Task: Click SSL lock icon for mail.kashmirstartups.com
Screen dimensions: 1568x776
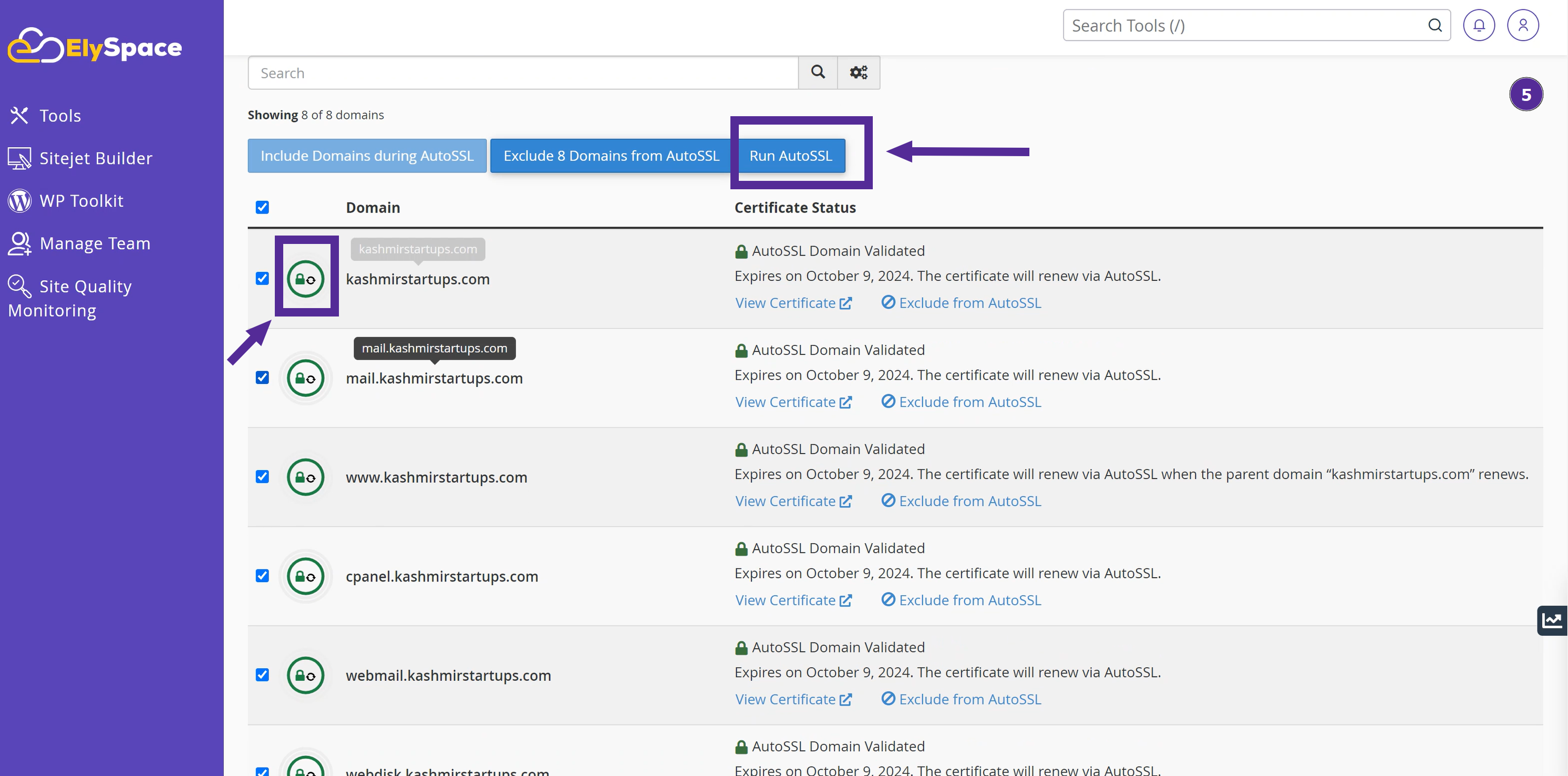Action: [x=306, y=377]
